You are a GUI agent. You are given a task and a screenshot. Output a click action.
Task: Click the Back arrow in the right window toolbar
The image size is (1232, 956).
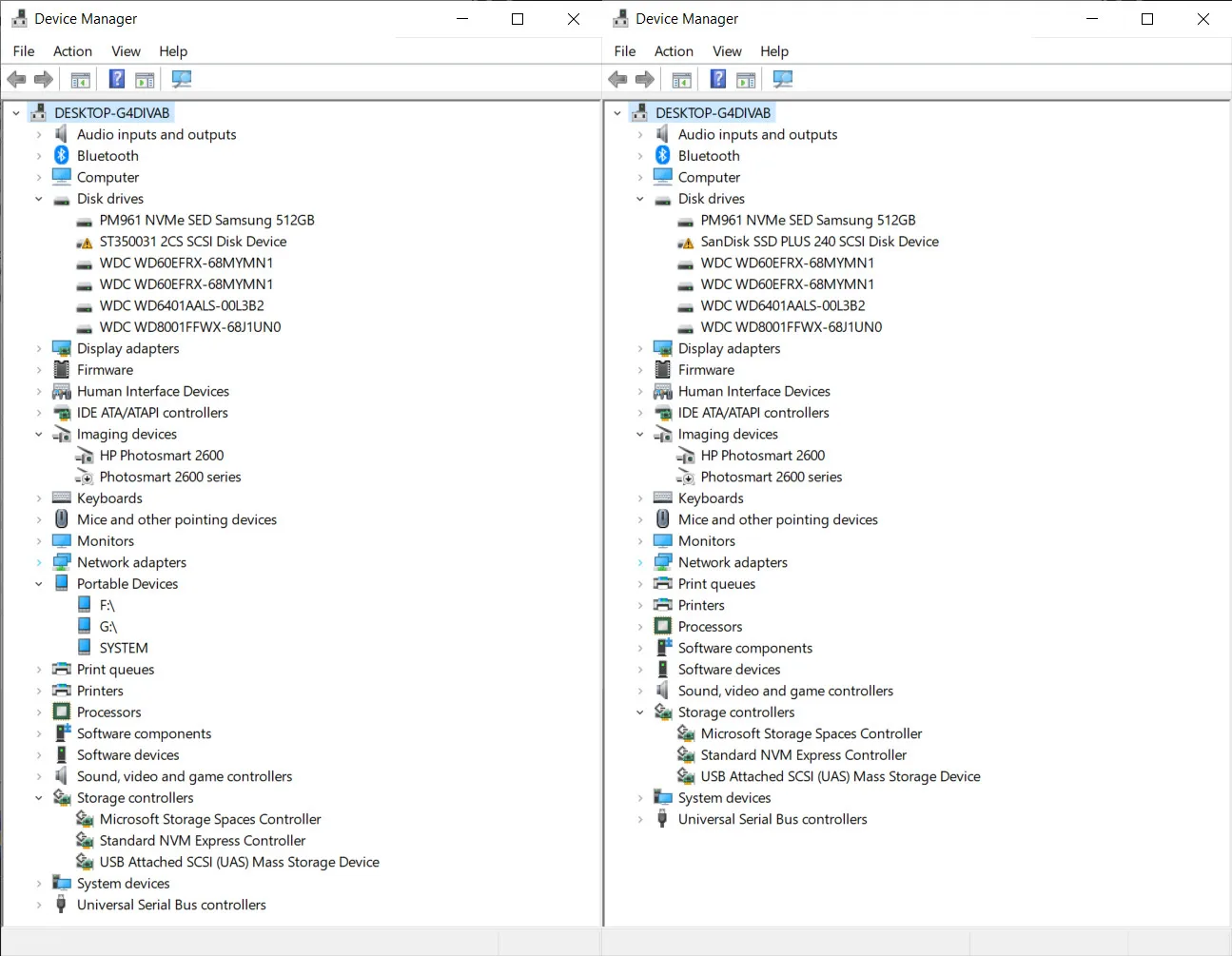[617, 80]
